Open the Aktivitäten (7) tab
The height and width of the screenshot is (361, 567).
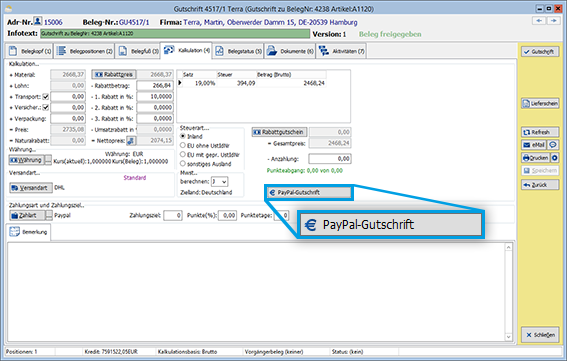pos(341,51)
